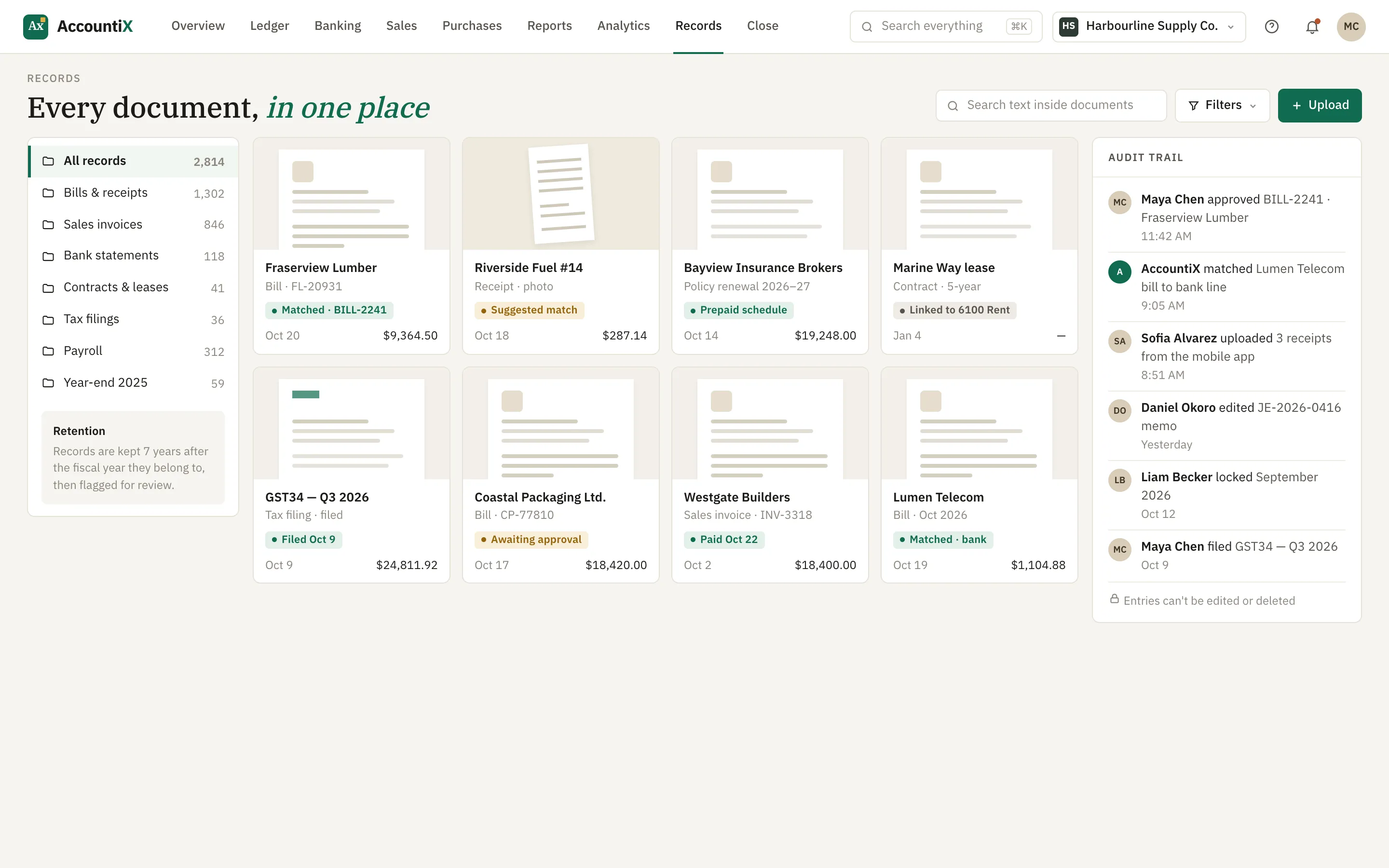Open the Filters dropdown
This screenshot has height=868, width=1389.
coord(1222,106)
